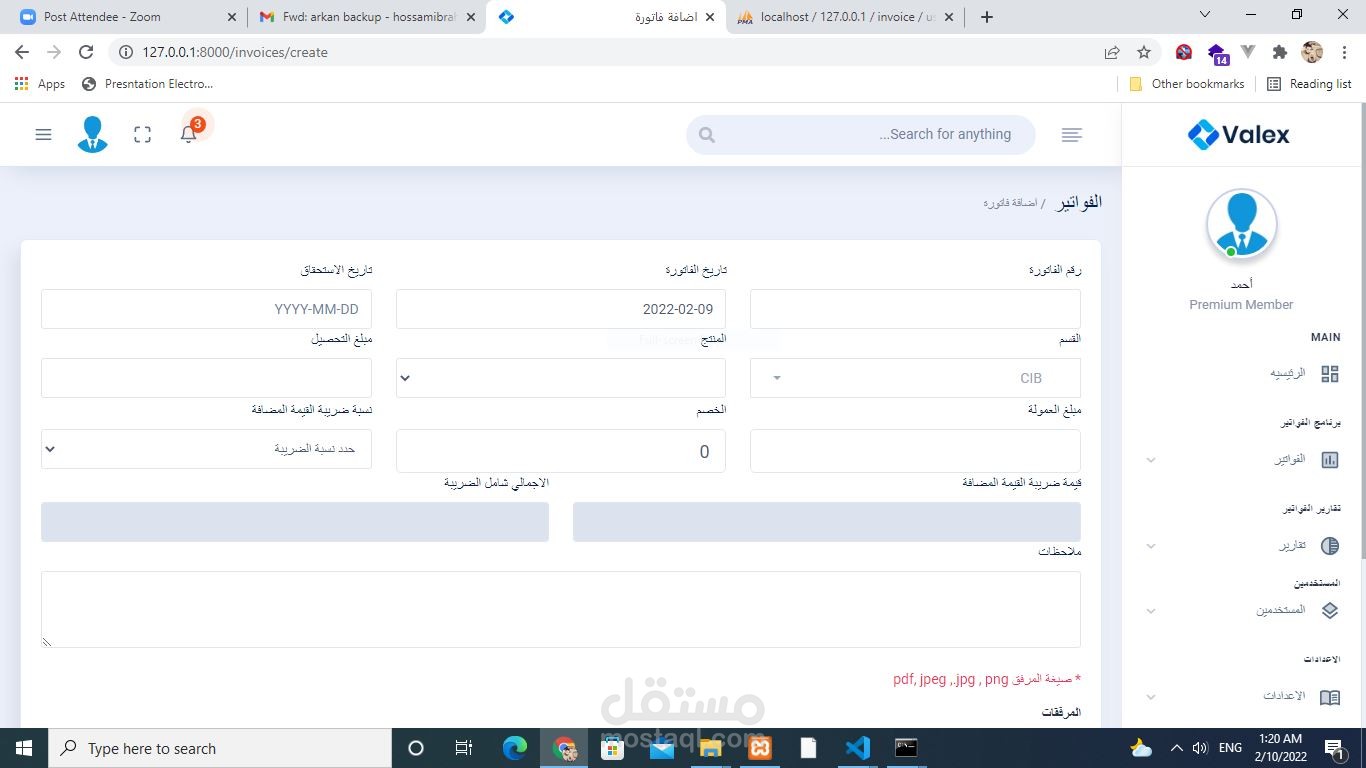Open the weather icon in system tray

[x=1140, y=747]
